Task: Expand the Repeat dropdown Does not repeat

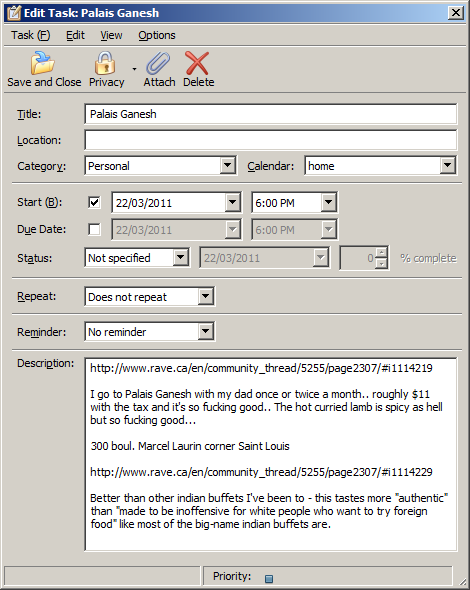Action: coord(205,297)
